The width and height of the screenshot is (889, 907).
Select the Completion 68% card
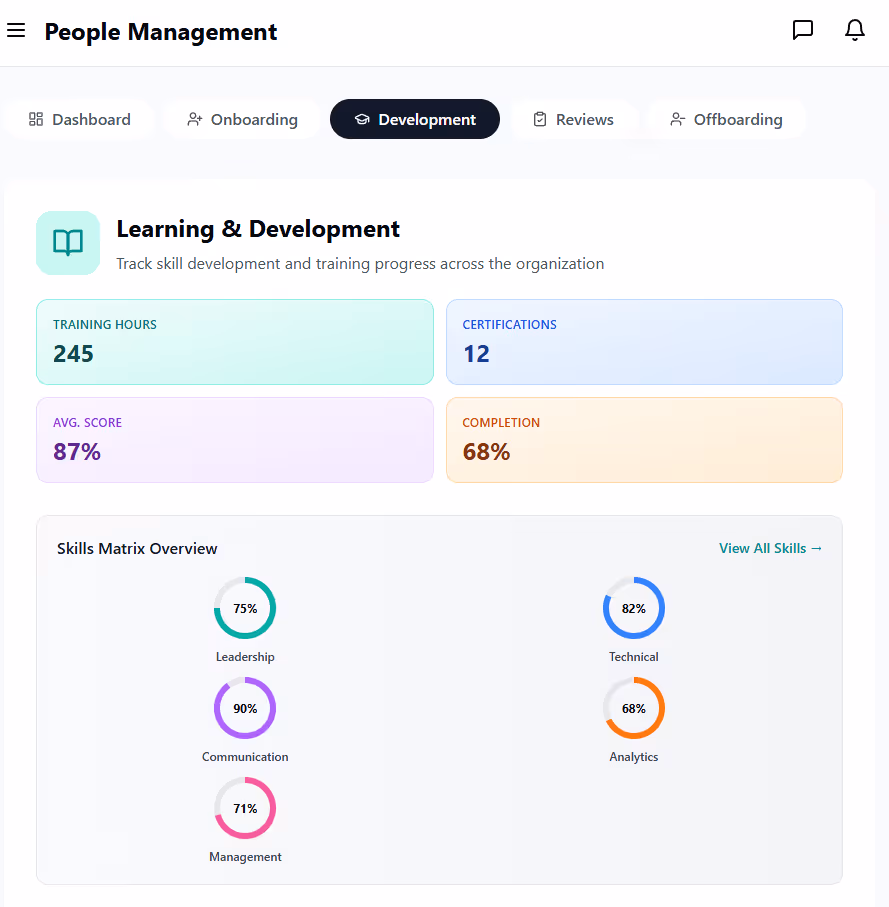click(x=644, y=439)
